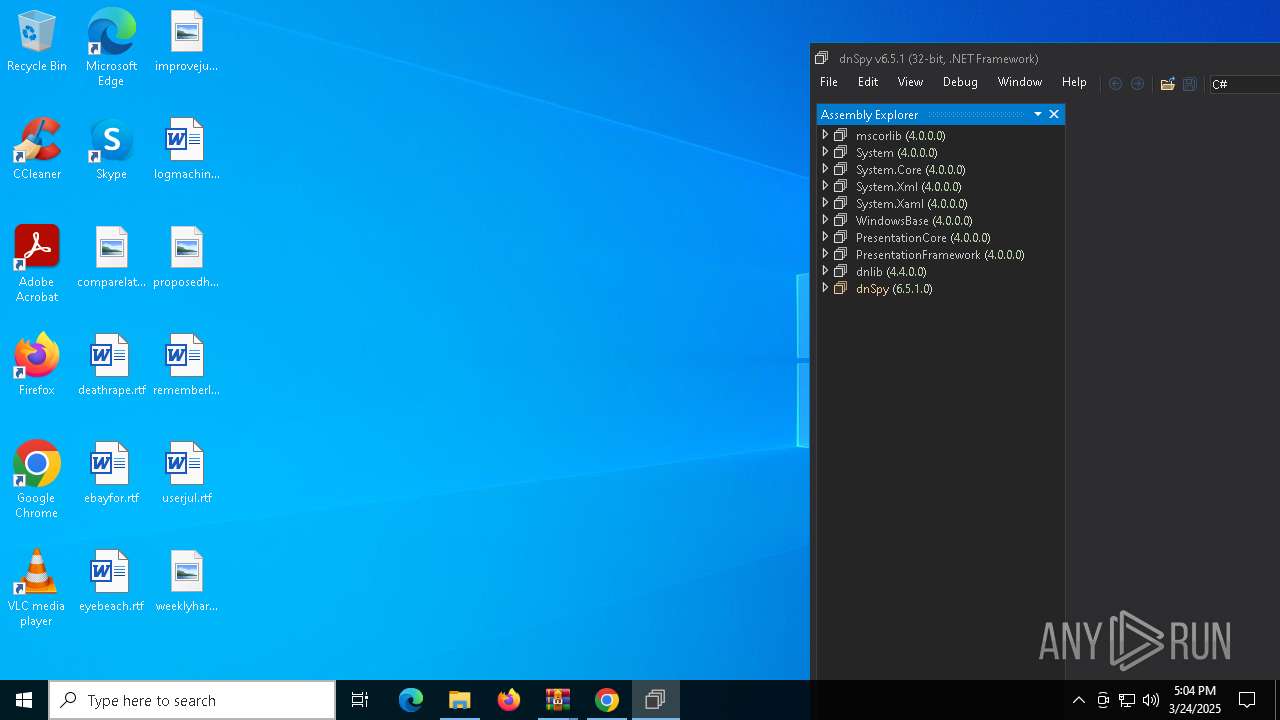Show hidden system tray icons

1078,700
